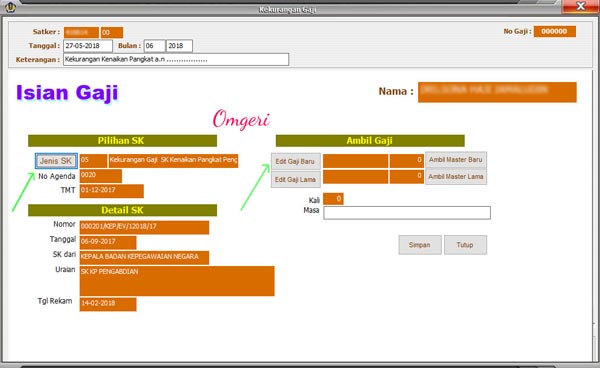Click Ambil Master Baru button
This screenshot has width=600, height=368.
coord(456,160)
